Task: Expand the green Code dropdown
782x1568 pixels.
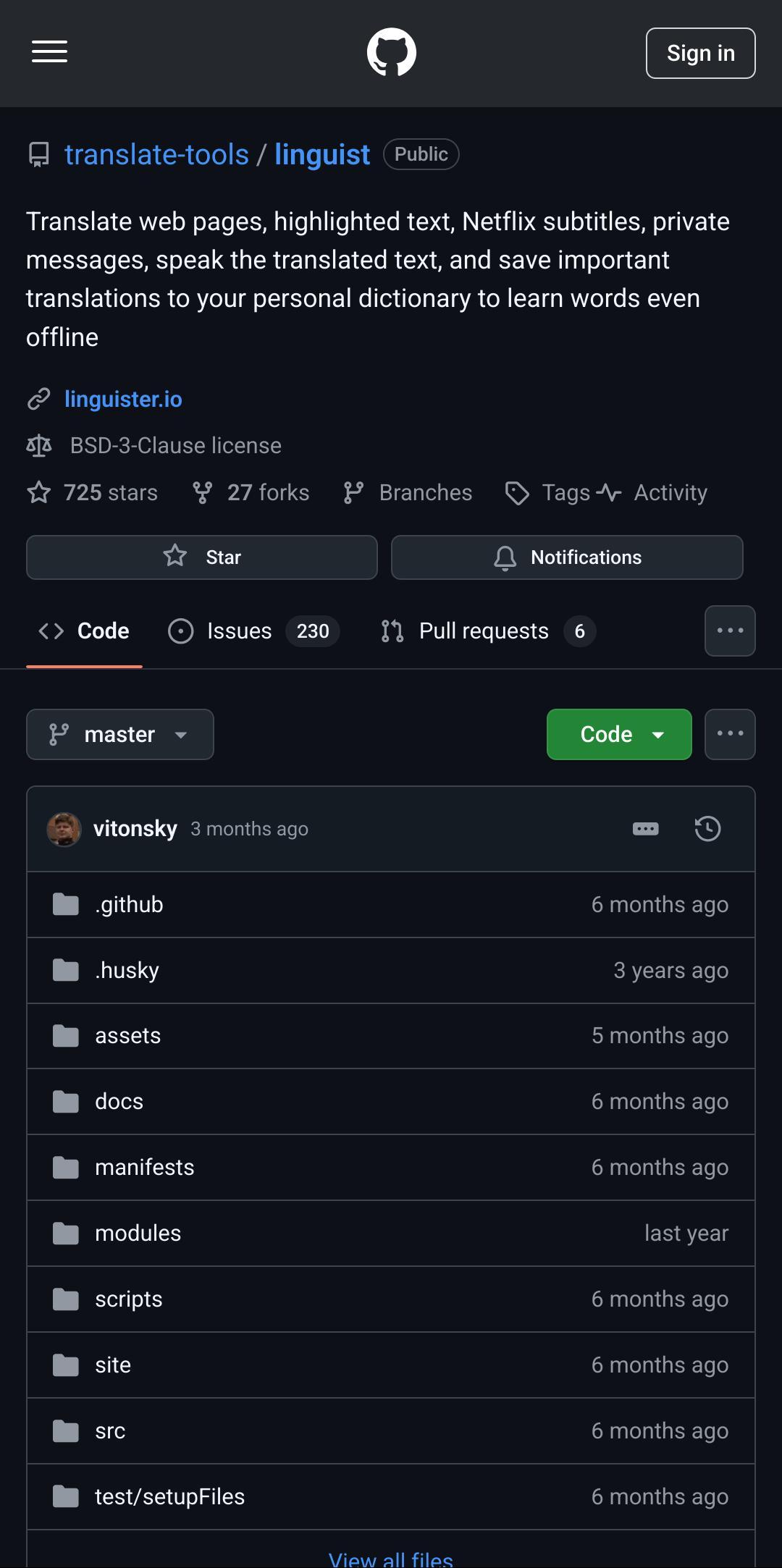Action: 619,734
